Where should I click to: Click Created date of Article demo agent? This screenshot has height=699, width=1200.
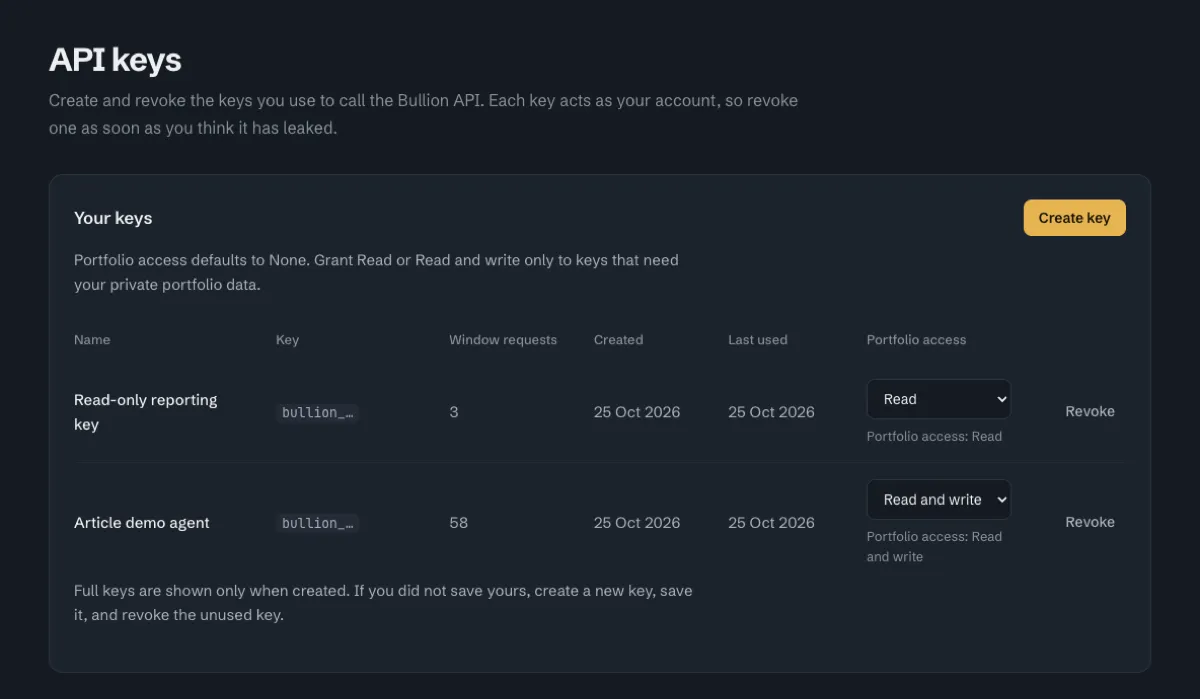click(637, 523)
